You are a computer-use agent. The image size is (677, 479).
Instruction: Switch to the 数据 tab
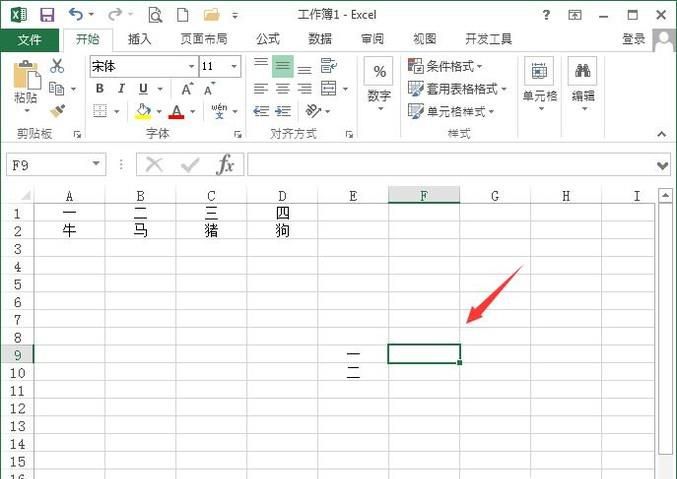[x=320, y=39]
